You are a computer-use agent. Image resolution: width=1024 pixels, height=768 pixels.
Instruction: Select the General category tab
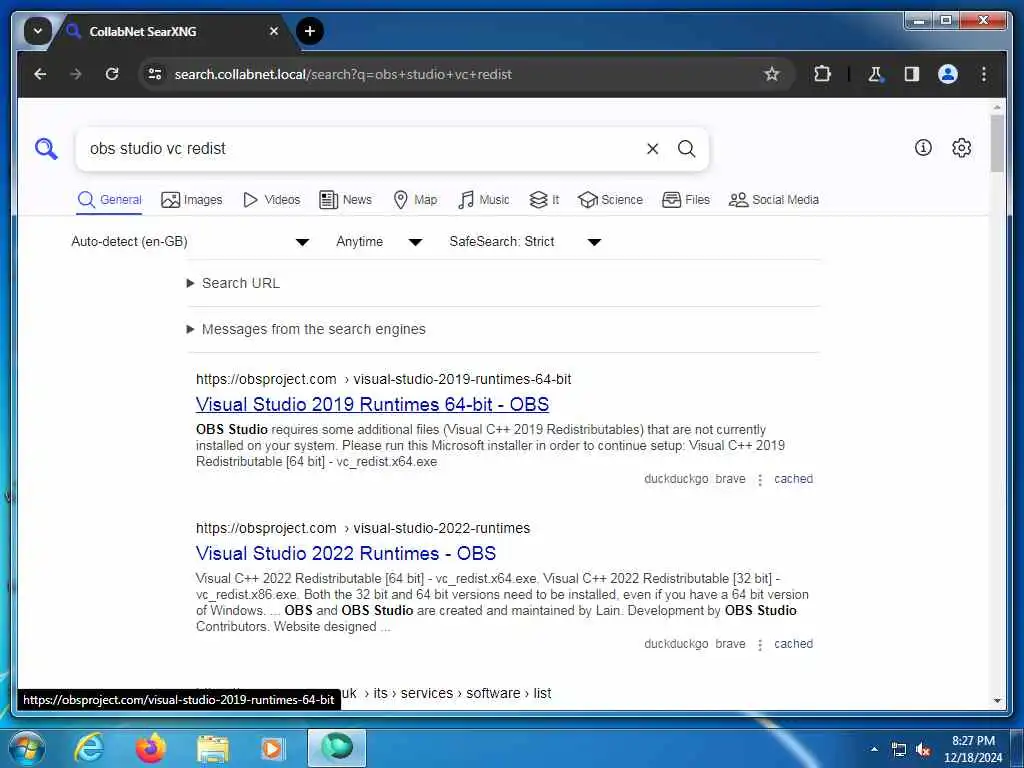pos(109,200)
